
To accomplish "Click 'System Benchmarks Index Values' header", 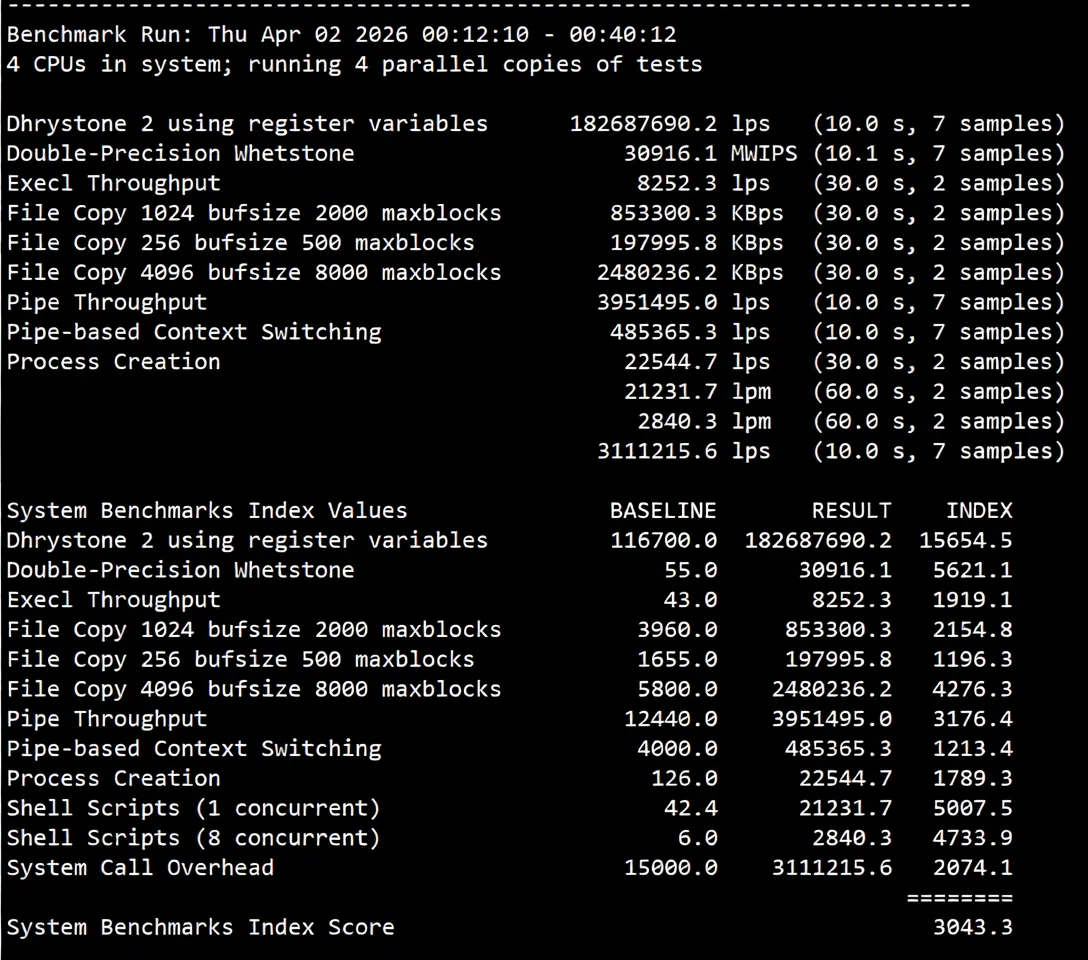I will click(x=206, y=510).
